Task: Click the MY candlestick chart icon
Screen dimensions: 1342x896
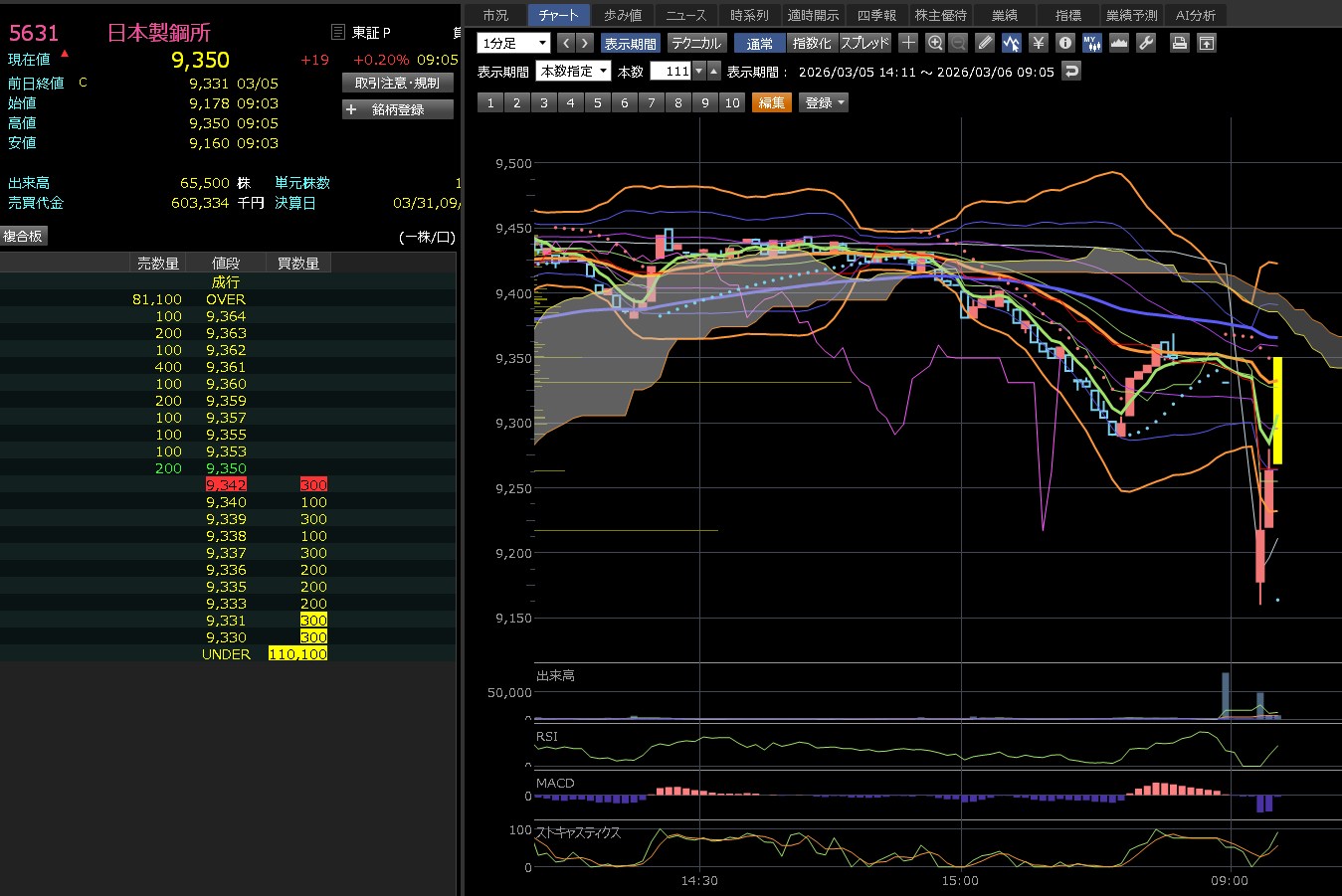Action: [x=1092, y=43]
